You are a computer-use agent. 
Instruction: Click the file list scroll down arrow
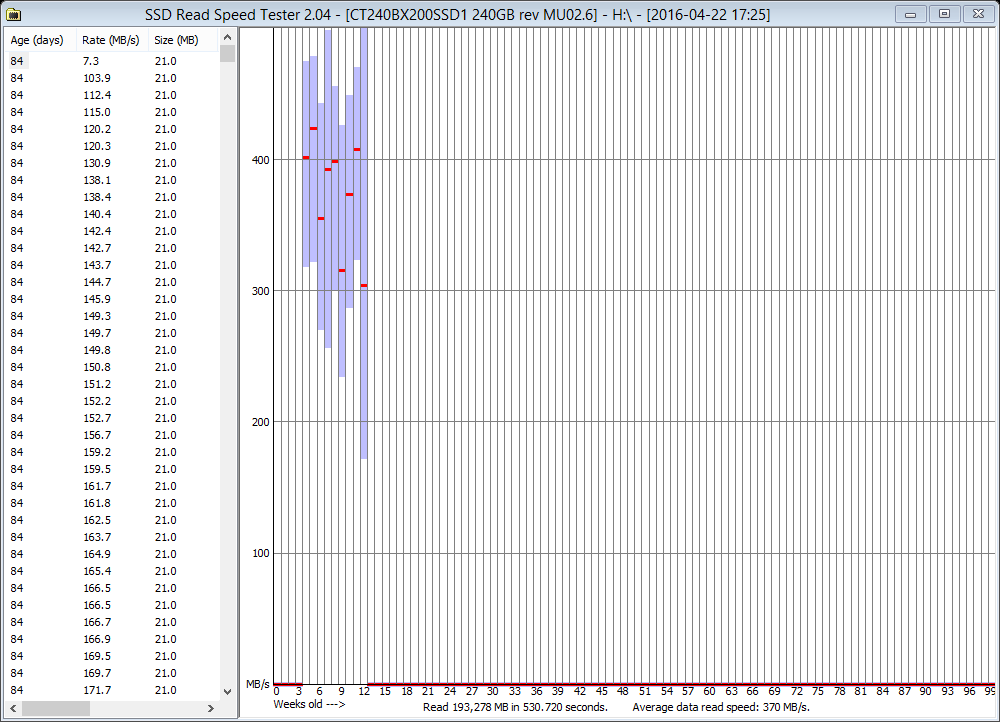point(228,691)
